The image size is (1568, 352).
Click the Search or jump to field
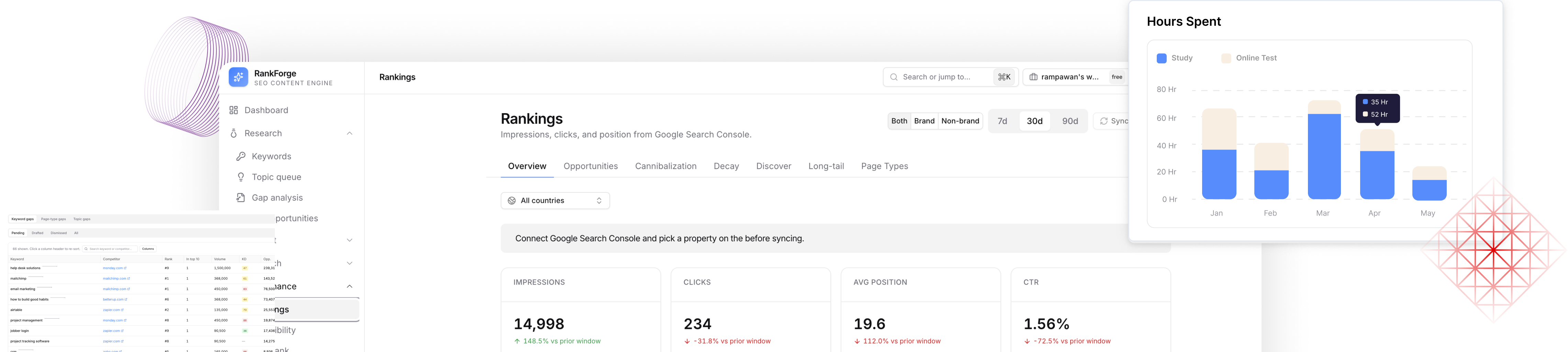tap(950, 77)
